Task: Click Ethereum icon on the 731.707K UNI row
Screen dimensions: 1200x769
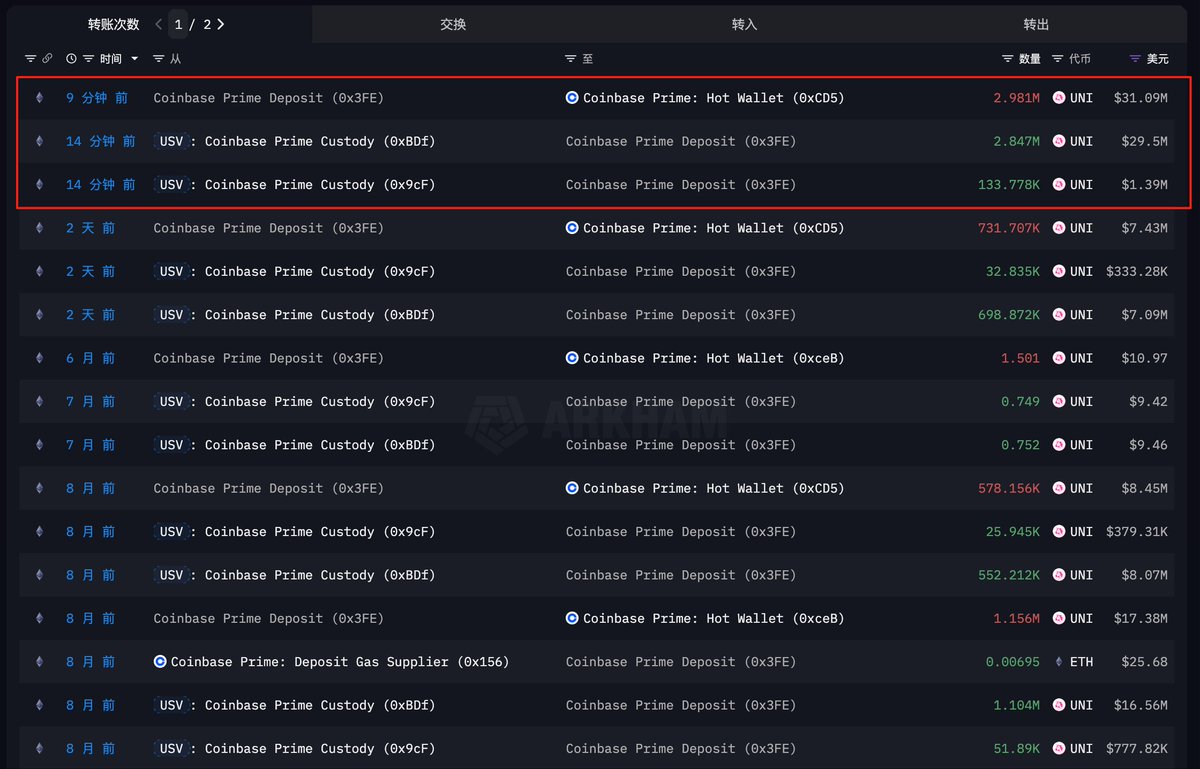Action: coord(40,228)
